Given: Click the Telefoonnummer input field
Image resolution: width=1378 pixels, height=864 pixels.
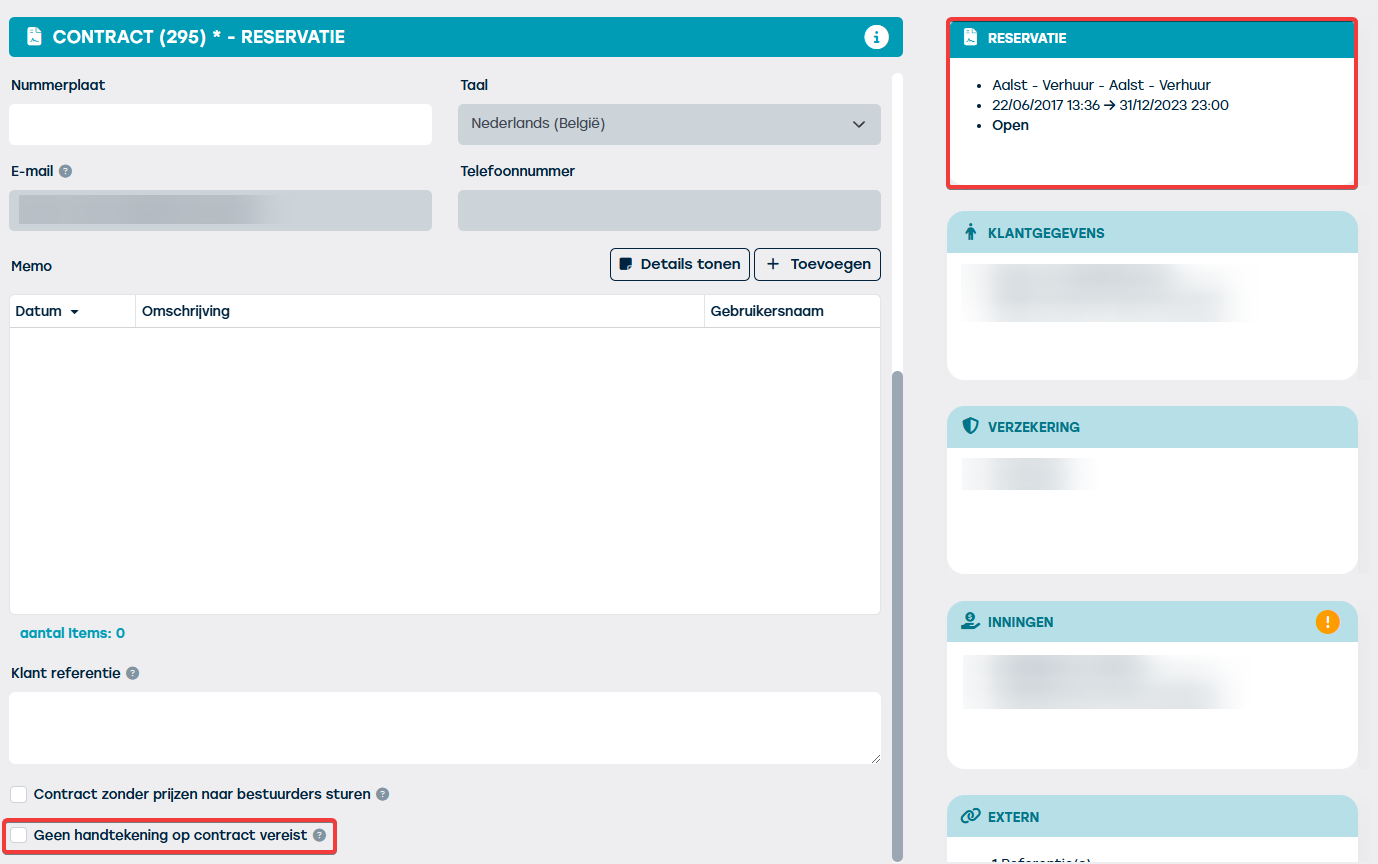Looking at the screenshot, I should (x=669, y=210).
